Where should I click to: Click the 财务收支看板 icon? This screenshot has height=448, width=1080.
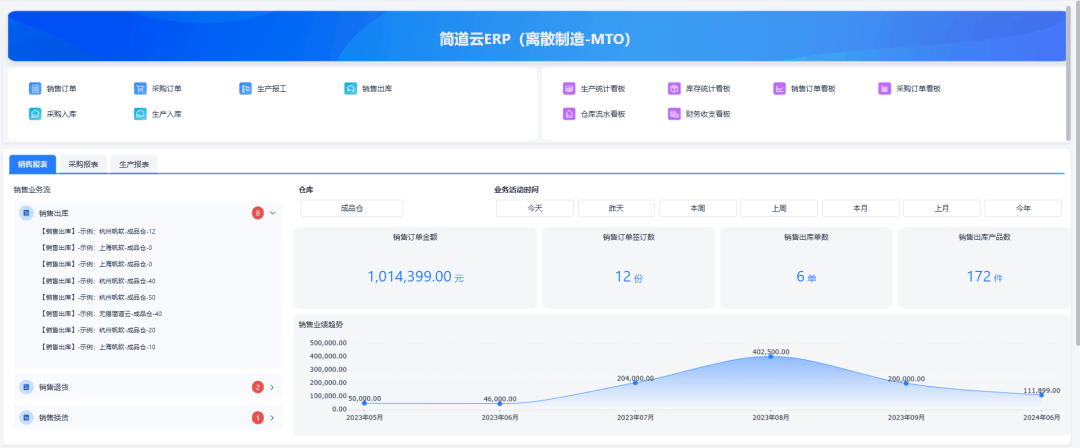tap(674, 114)
